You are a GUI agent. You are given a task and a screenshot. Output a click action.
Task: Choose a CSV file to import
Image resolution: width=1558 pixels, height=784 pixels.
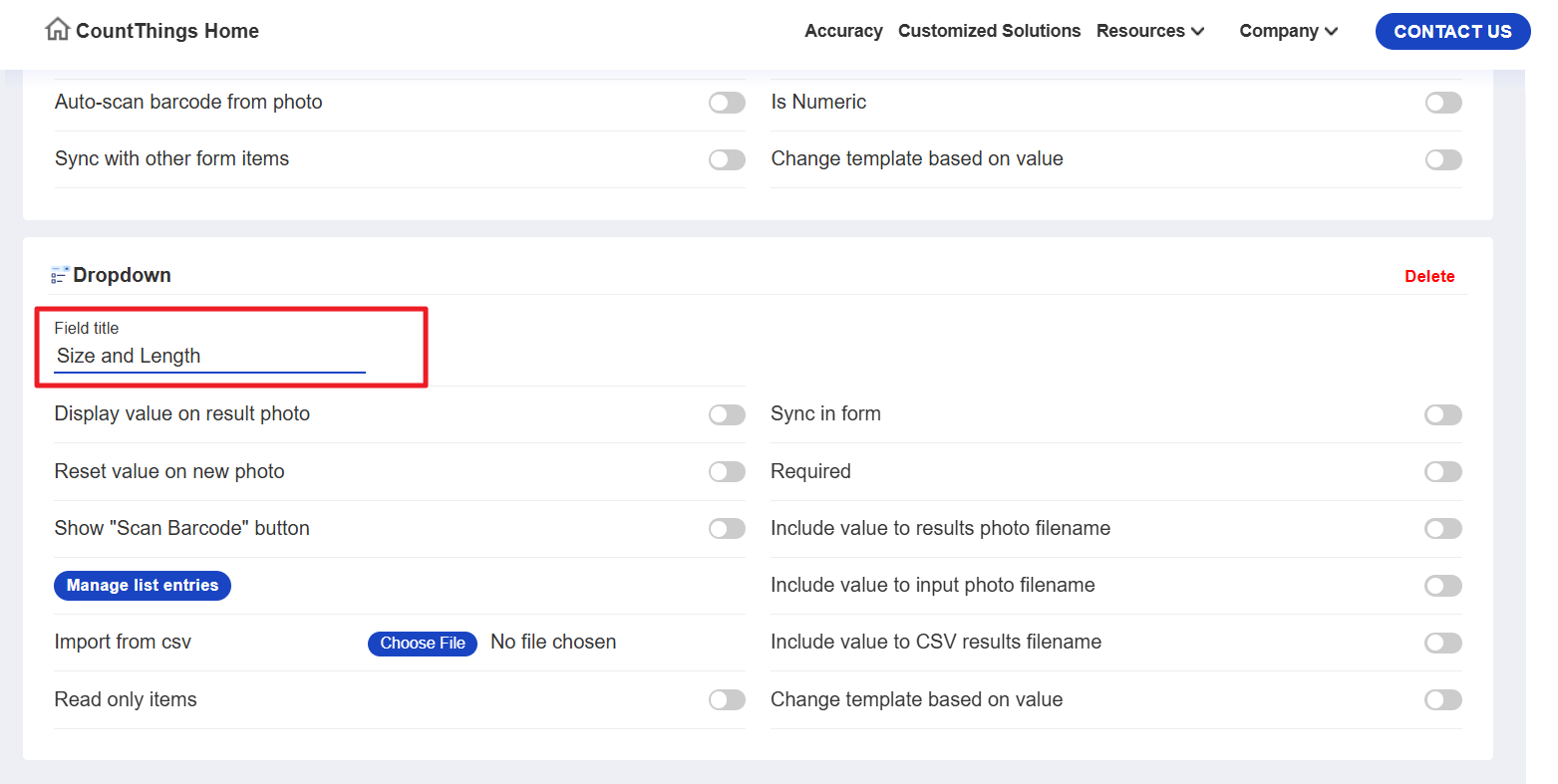tap(423, 644)
